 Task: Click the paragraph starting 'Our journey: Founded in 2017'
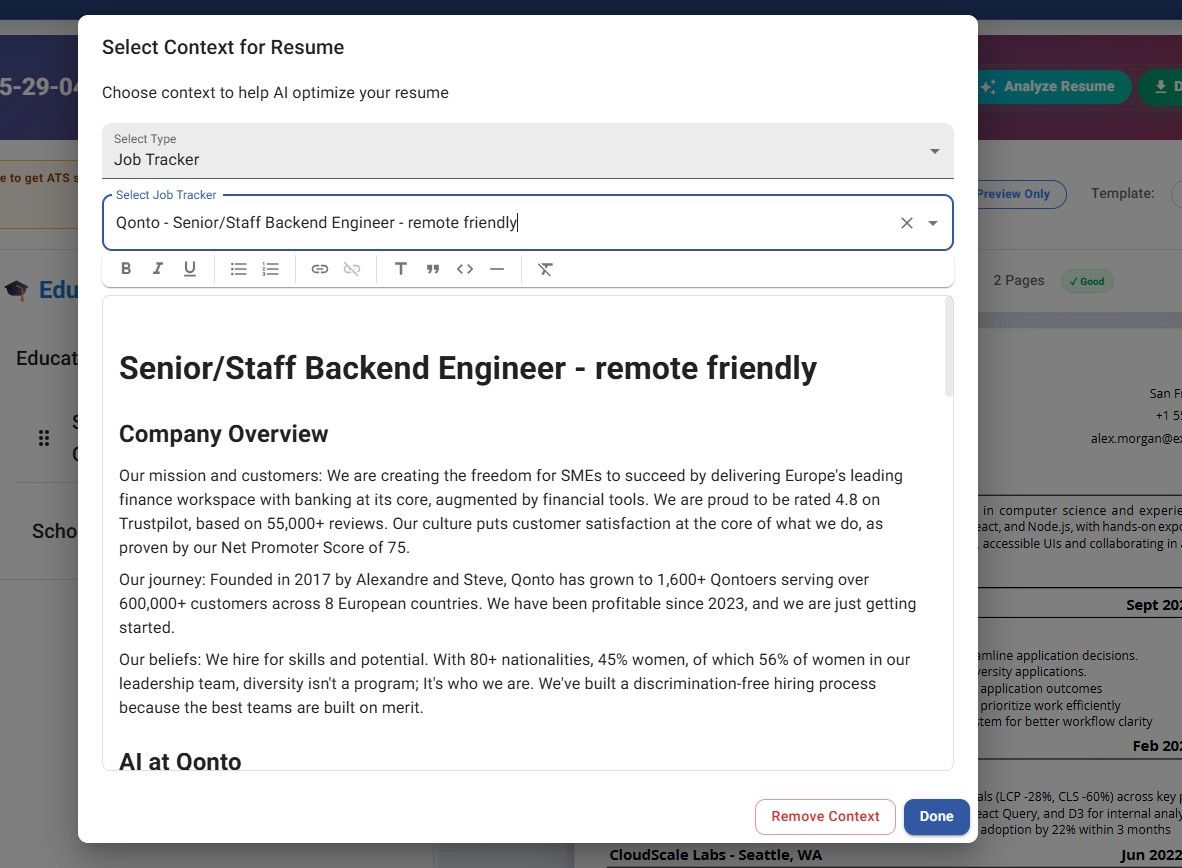(517, 603)
